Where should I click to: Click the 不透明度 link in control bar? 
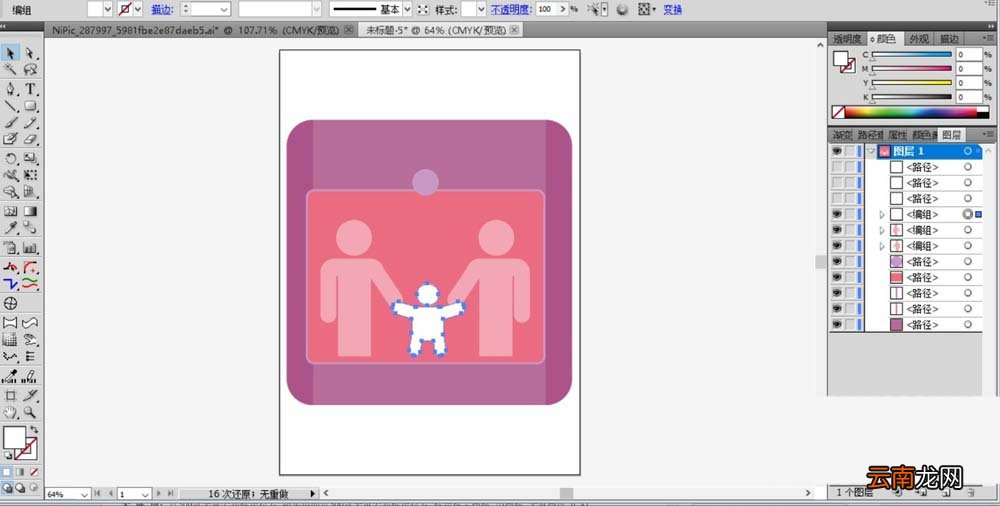click(x=511, y=10)
